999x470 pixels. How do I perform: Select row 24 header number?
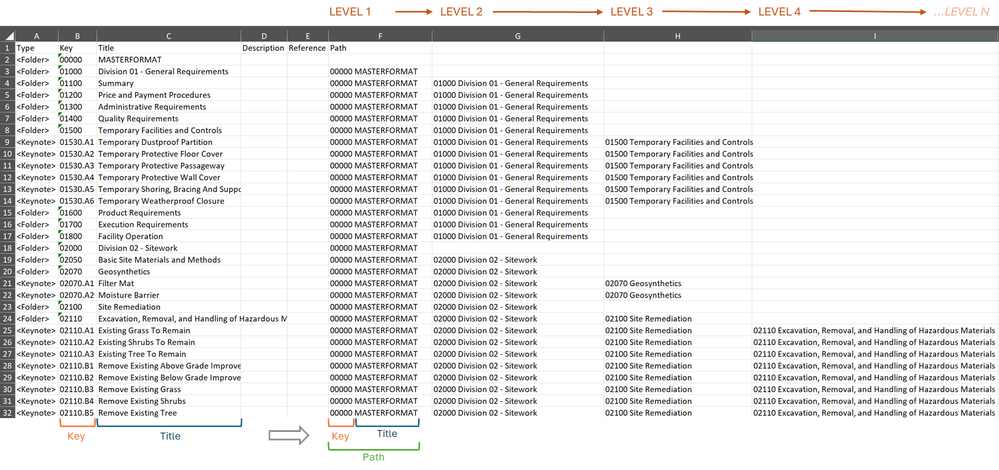tap(8, 318)
